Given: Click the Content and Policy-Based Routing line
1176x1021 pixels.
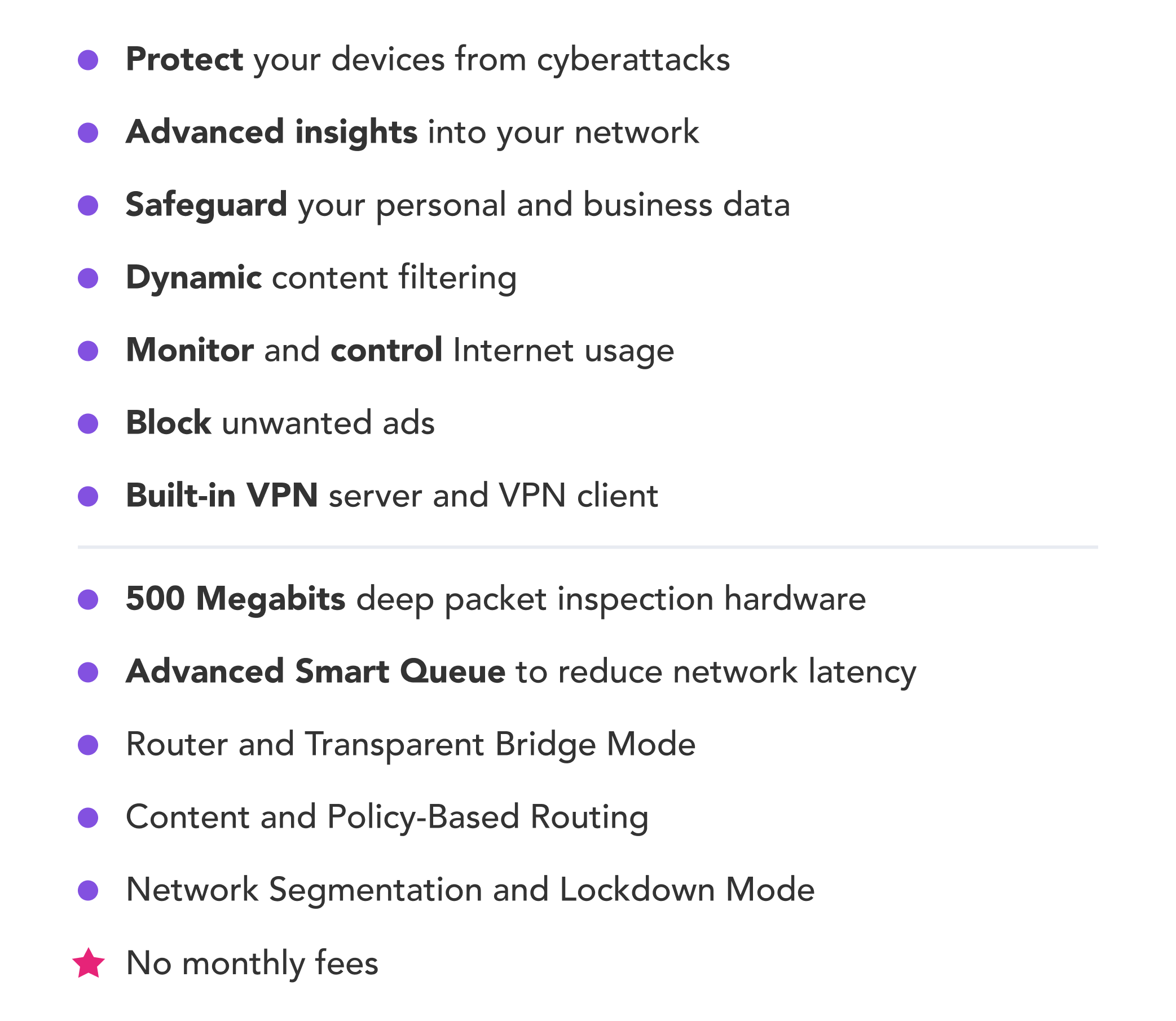Looking at the screenshot, I should (387, 817).
